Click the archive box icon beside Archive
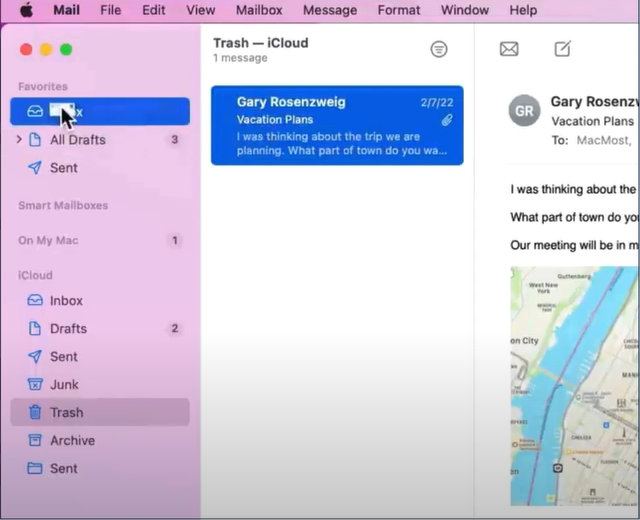Screen dimensions: 640x520 click(x=35, y=440)
